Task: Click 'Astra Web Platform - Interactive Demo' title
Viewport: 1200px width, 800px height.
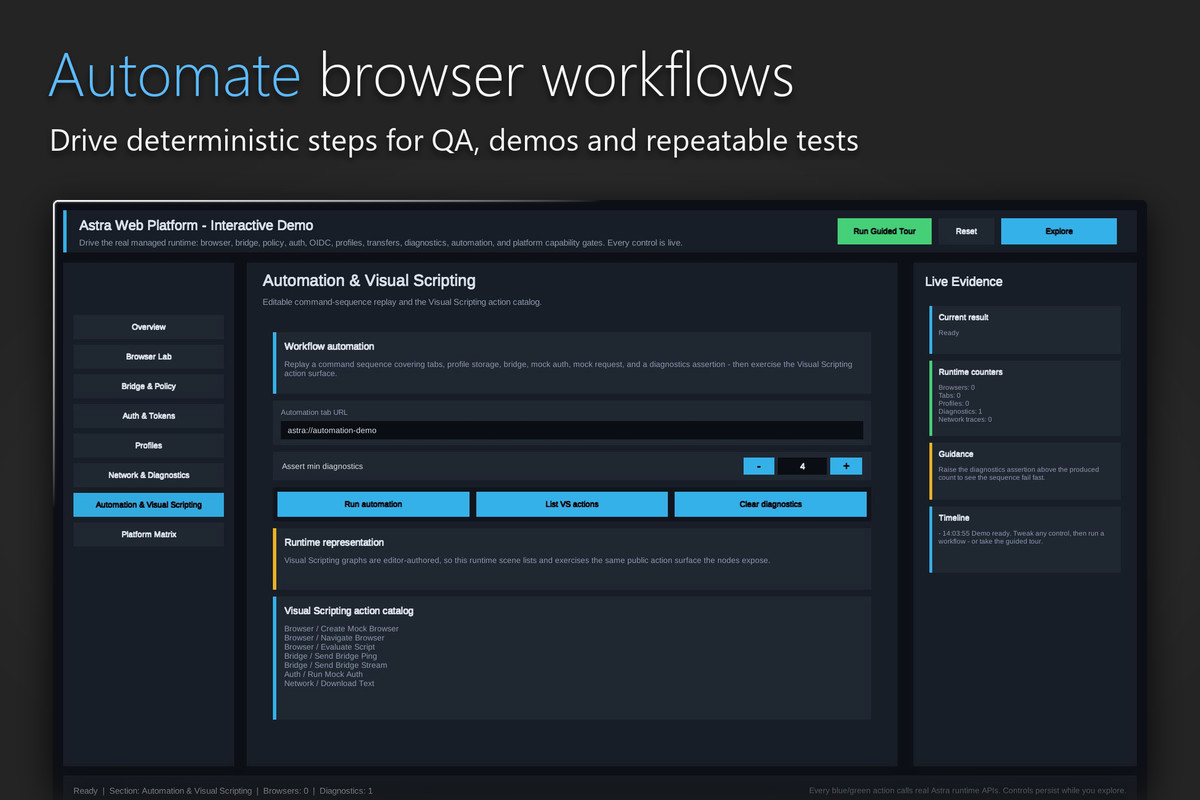Action: pyautogui.click(x=196, y=226)
